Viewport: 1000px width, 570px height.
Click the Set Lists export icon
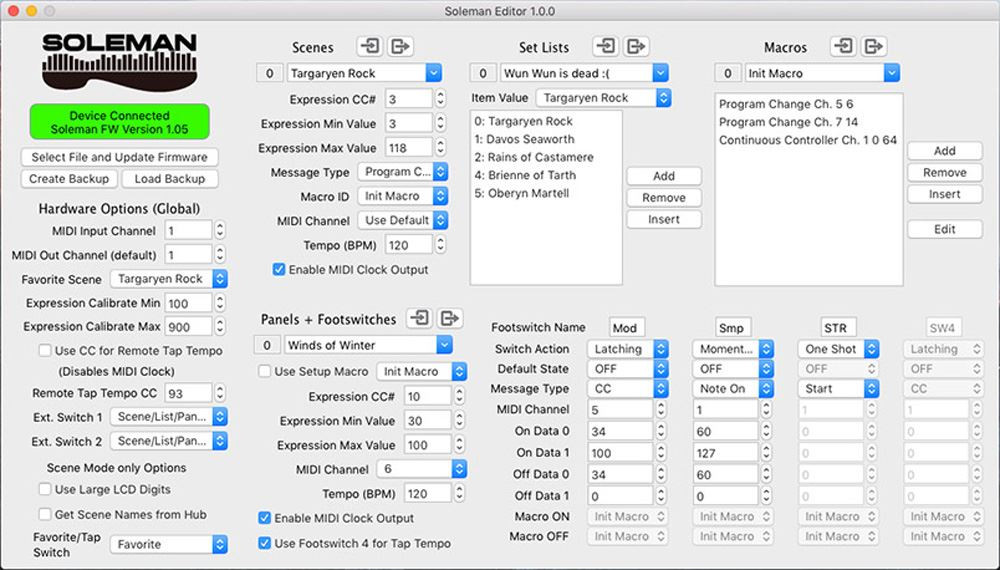click(636, 46)
